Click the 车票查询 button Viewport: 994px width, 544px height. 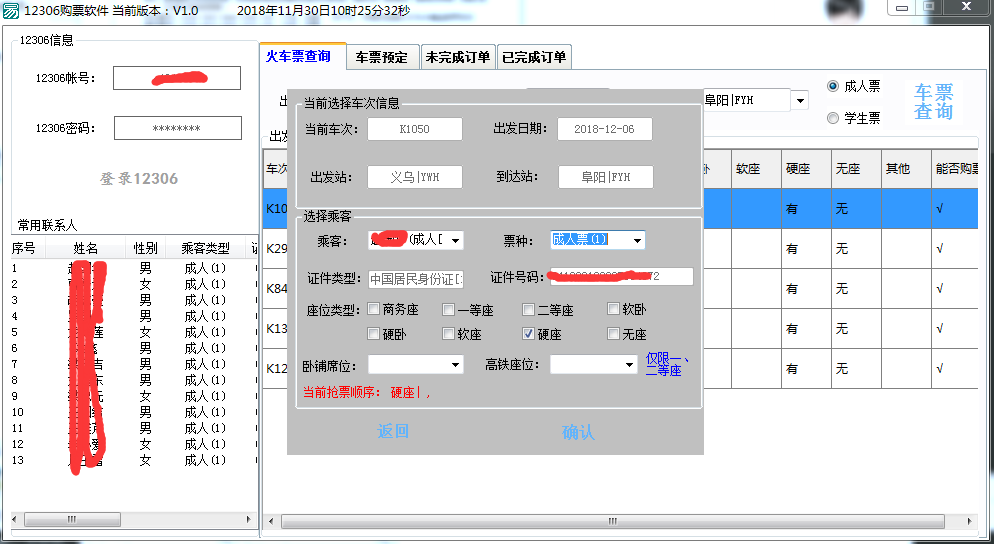tap(933, 101)
